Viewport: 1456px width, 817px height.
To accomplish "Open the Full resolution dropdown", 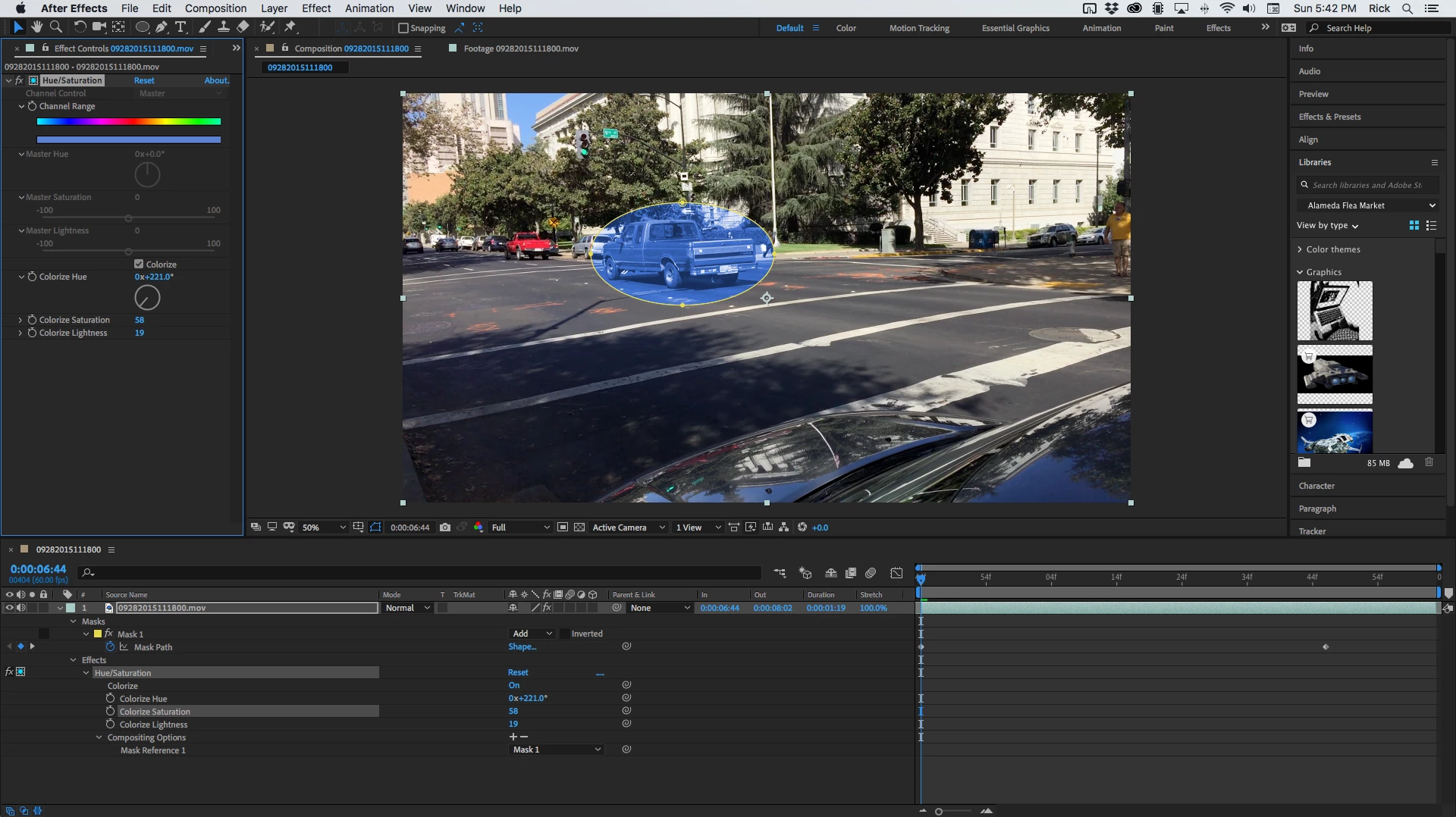I will pos(520,527).
